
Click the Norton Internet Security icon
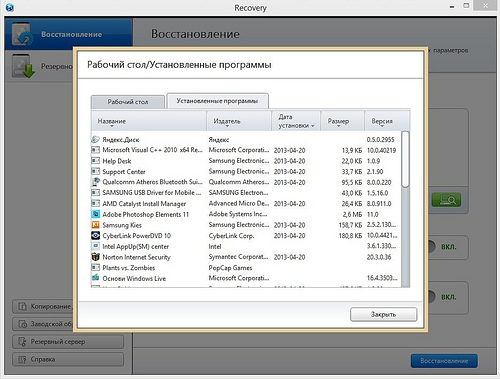pos(96,257)
